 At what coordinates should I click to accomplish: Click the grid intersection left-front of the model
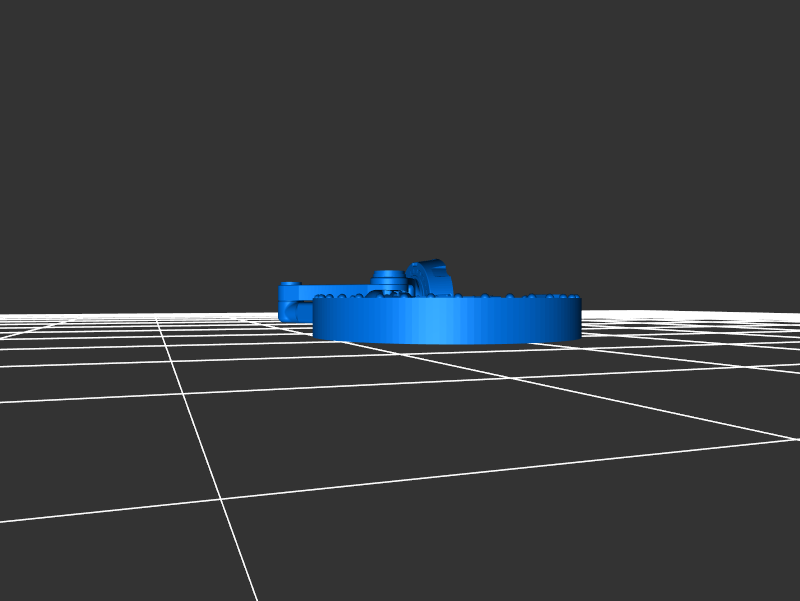point(186,394)
